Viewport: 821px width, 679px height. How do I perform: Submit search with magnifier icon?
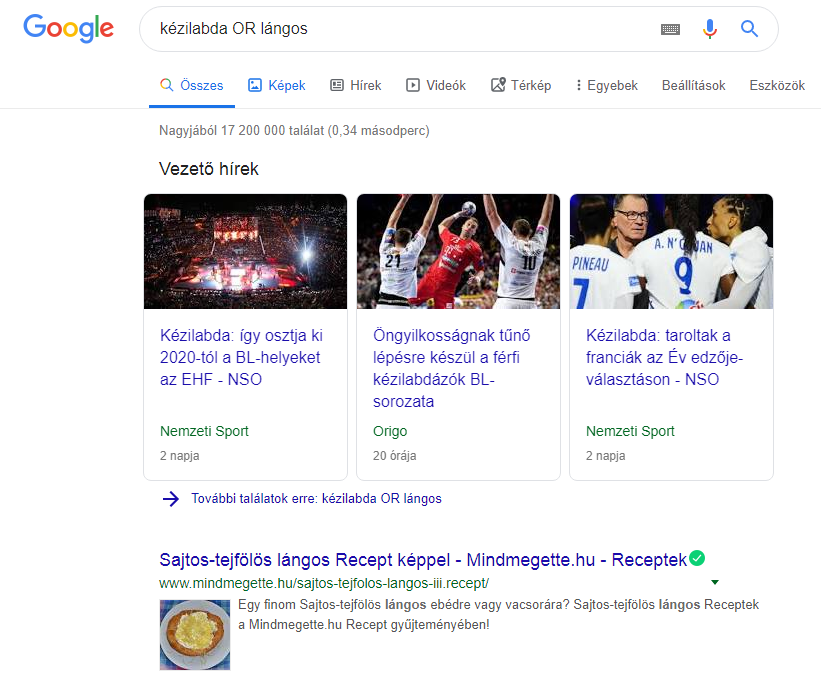pos(749,28)
